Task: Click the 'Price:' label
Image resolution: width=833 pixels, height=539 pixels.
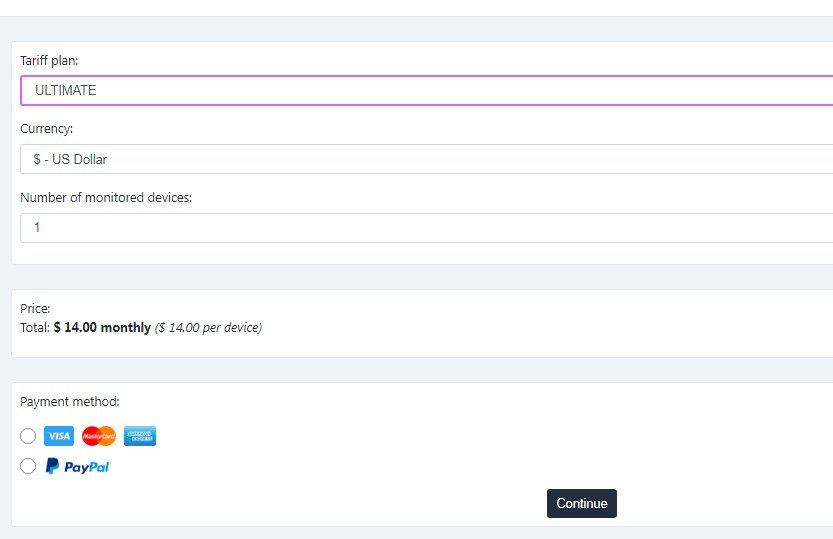Action: [x=35, y=309]
